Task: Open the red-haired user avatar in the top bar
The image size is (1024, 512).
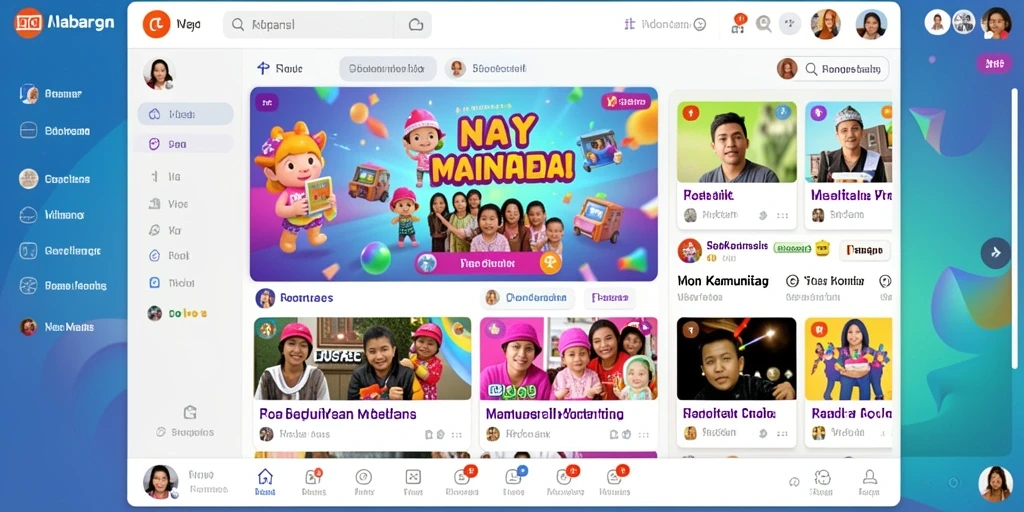Action: coord(825,24)
